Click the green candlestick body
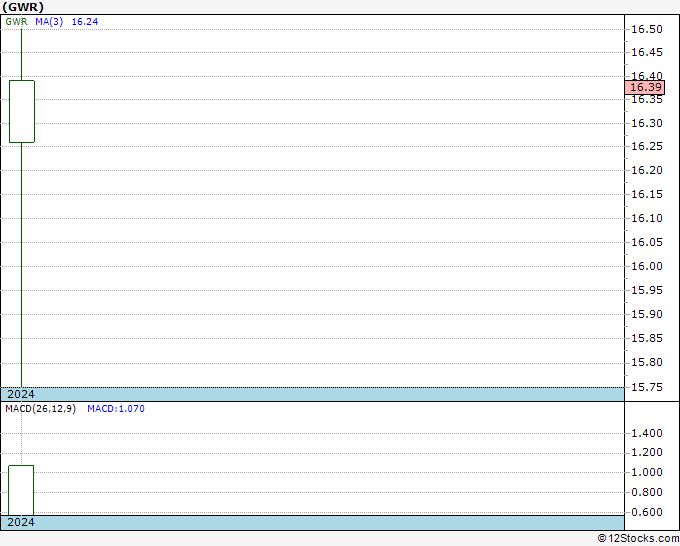The image size is (680, 546). 22,111
